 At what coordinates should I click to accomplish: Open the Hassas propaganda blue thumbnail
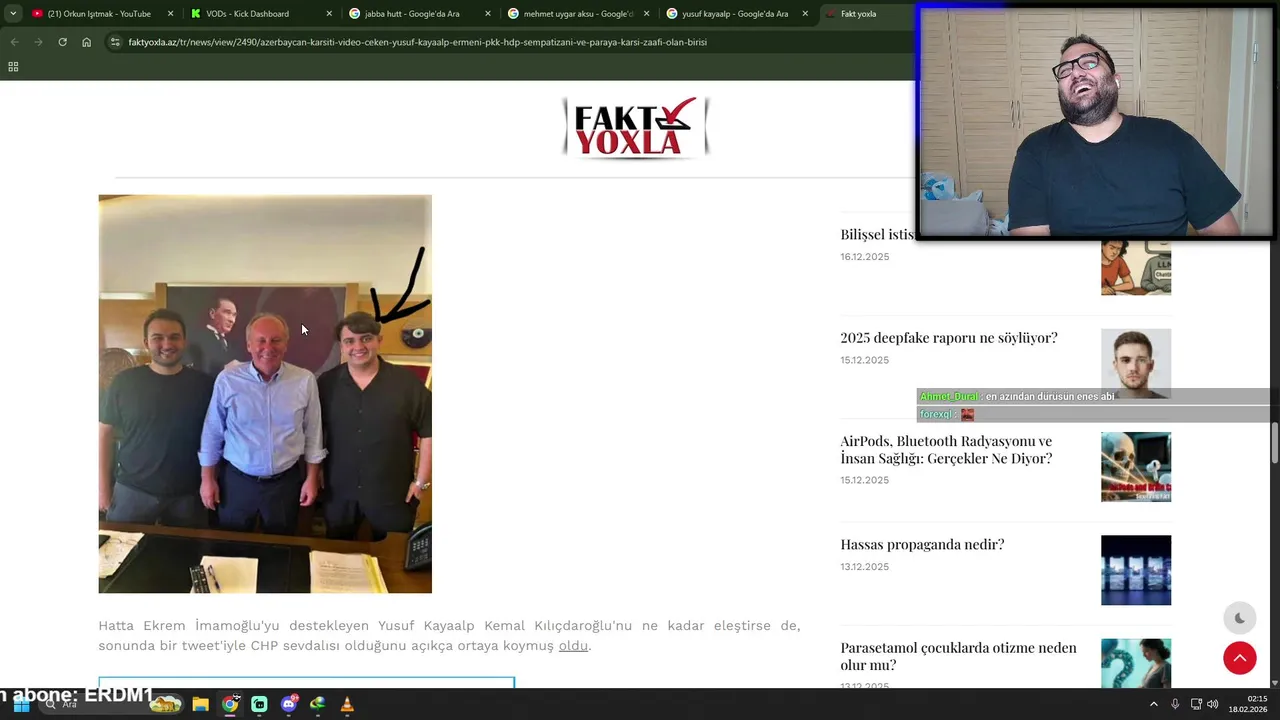point(1136,570)
